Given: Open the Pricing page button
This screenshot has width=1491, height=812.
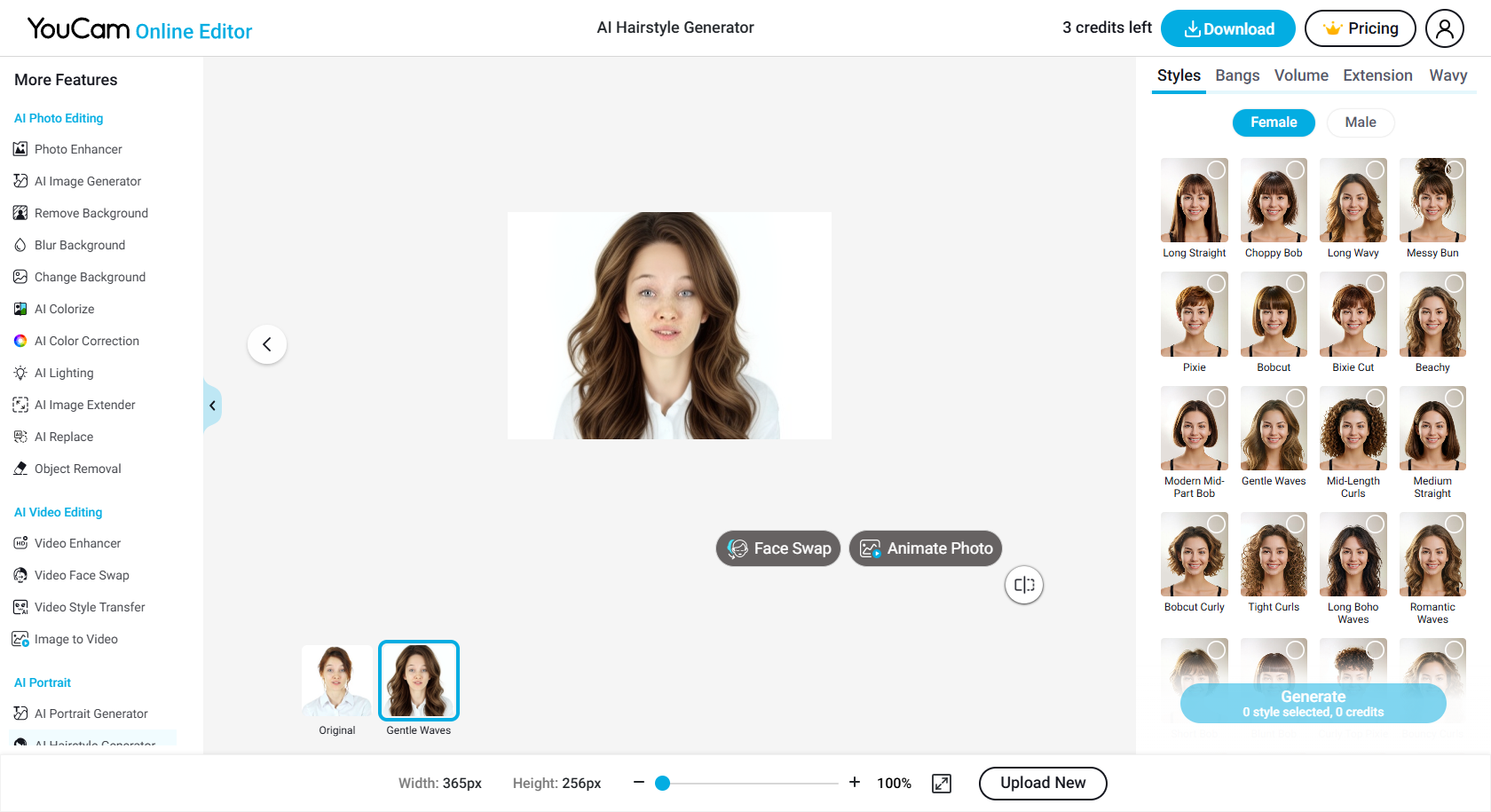Looking at the screenshot, I should click(x=1360, y=28).
